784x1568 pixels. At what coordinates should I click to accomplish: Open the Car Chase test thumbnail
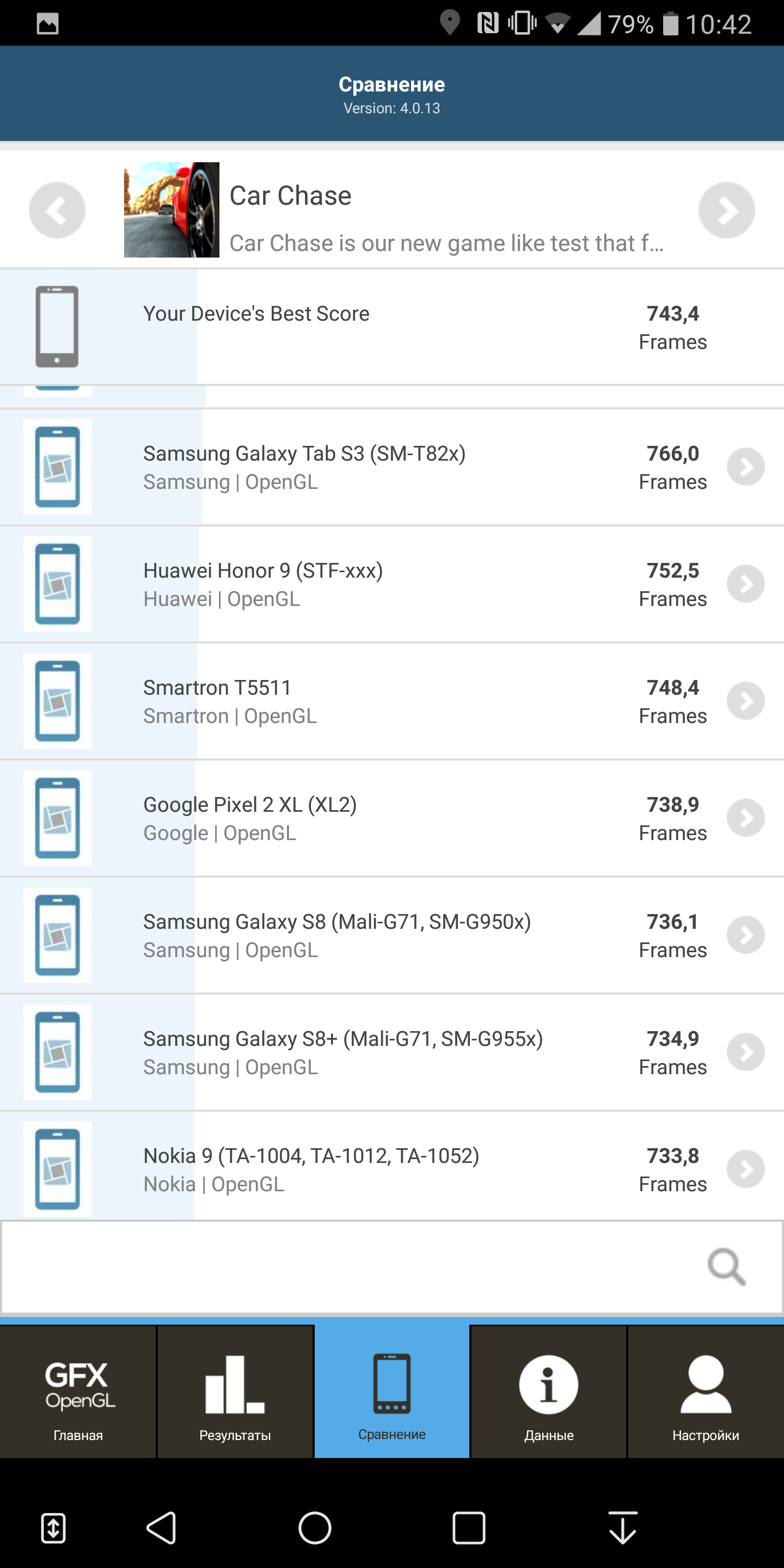coord(171,210)
